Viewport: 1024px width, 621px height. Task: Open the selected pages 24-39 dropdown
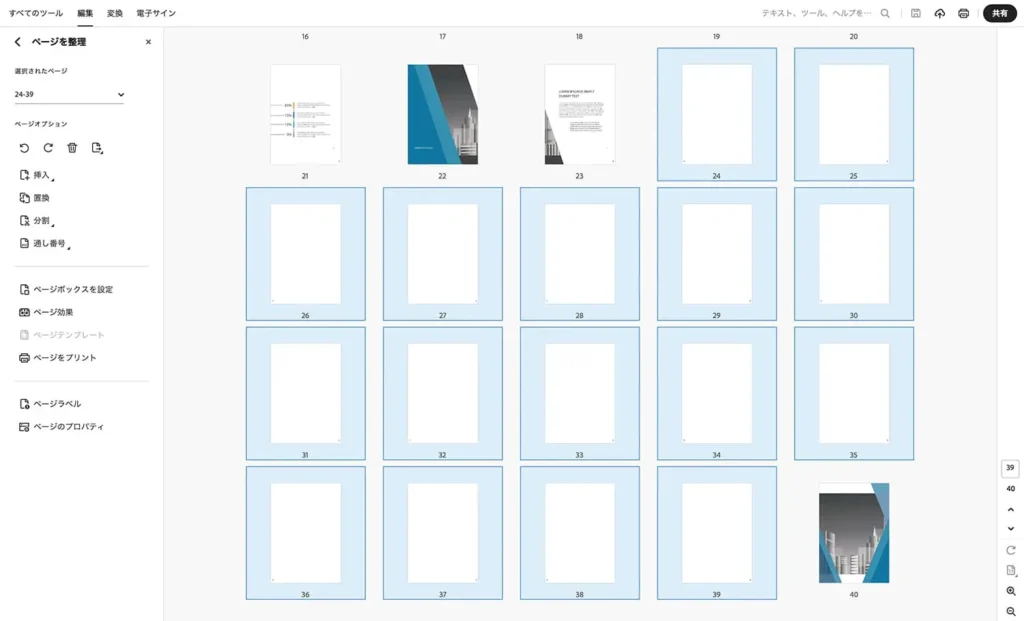coord(69,95)
